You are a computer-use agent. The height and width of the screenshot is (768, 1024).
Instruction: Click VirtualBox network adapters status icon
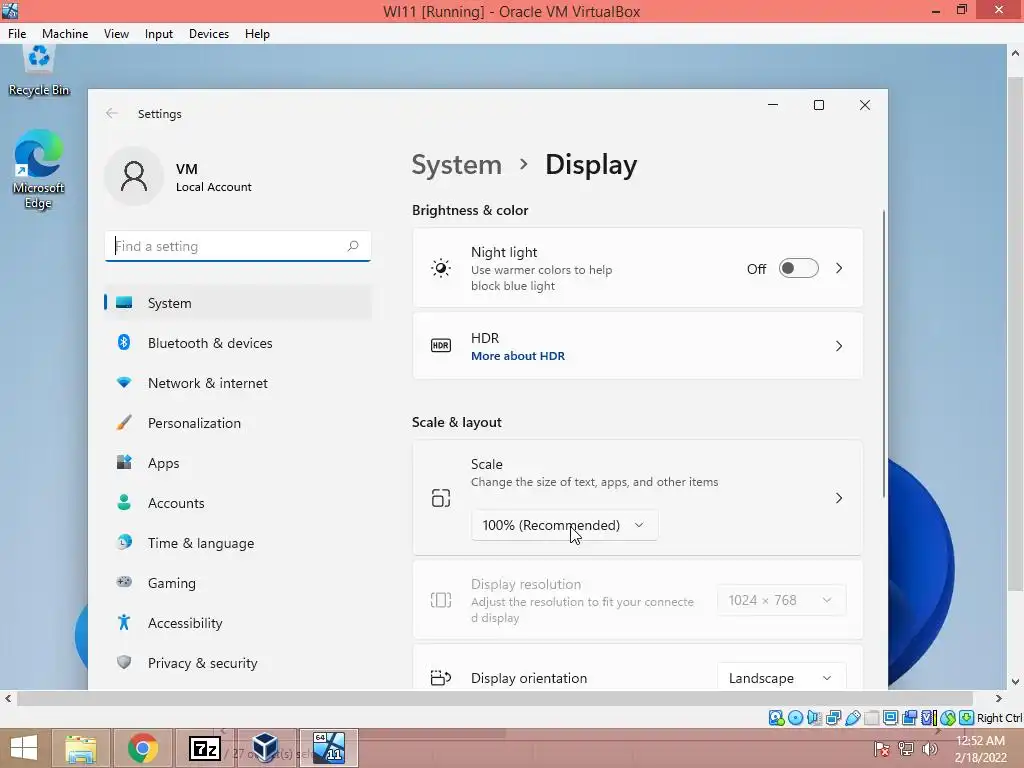pos(833,718)
